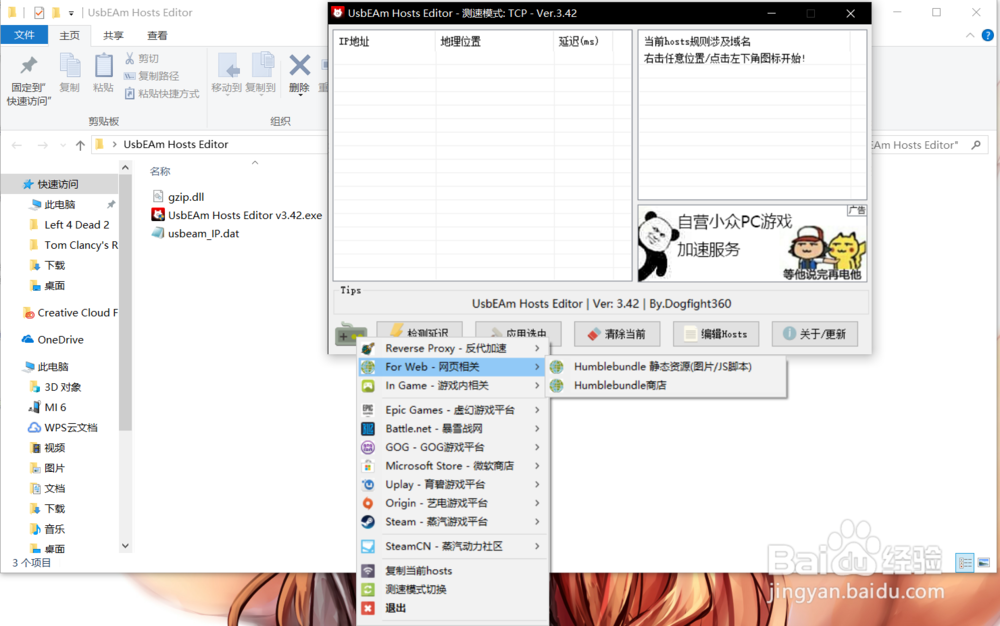
Task: Click the SteamCN icon
Action: [x=368, y=546]
